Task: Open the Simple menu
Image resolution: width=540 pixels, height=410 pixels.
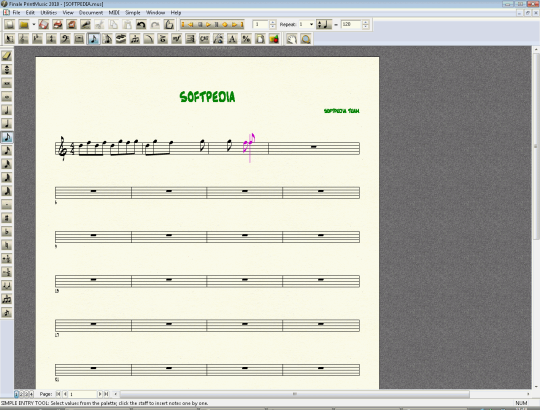Action: (x=133, y=13)
